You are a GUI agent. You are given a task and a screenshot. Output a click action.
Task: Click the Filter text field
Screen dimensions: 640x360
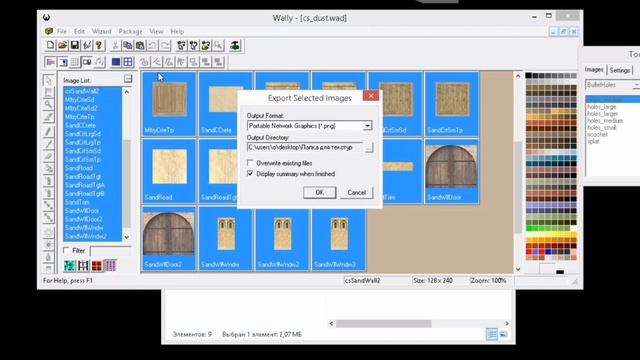click(111, 251)
